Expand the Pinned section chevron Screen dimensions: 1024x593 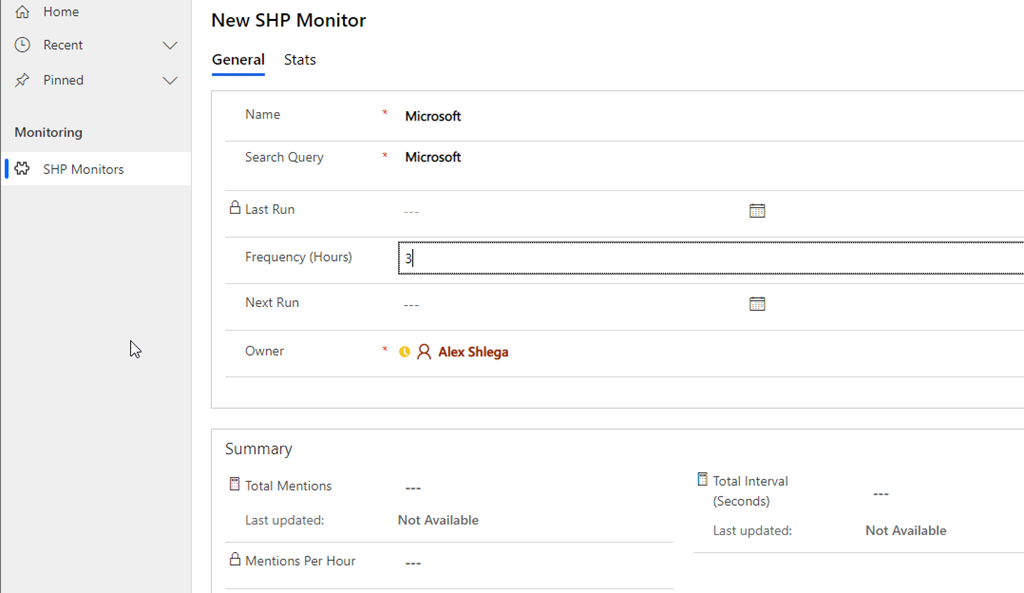170,81
